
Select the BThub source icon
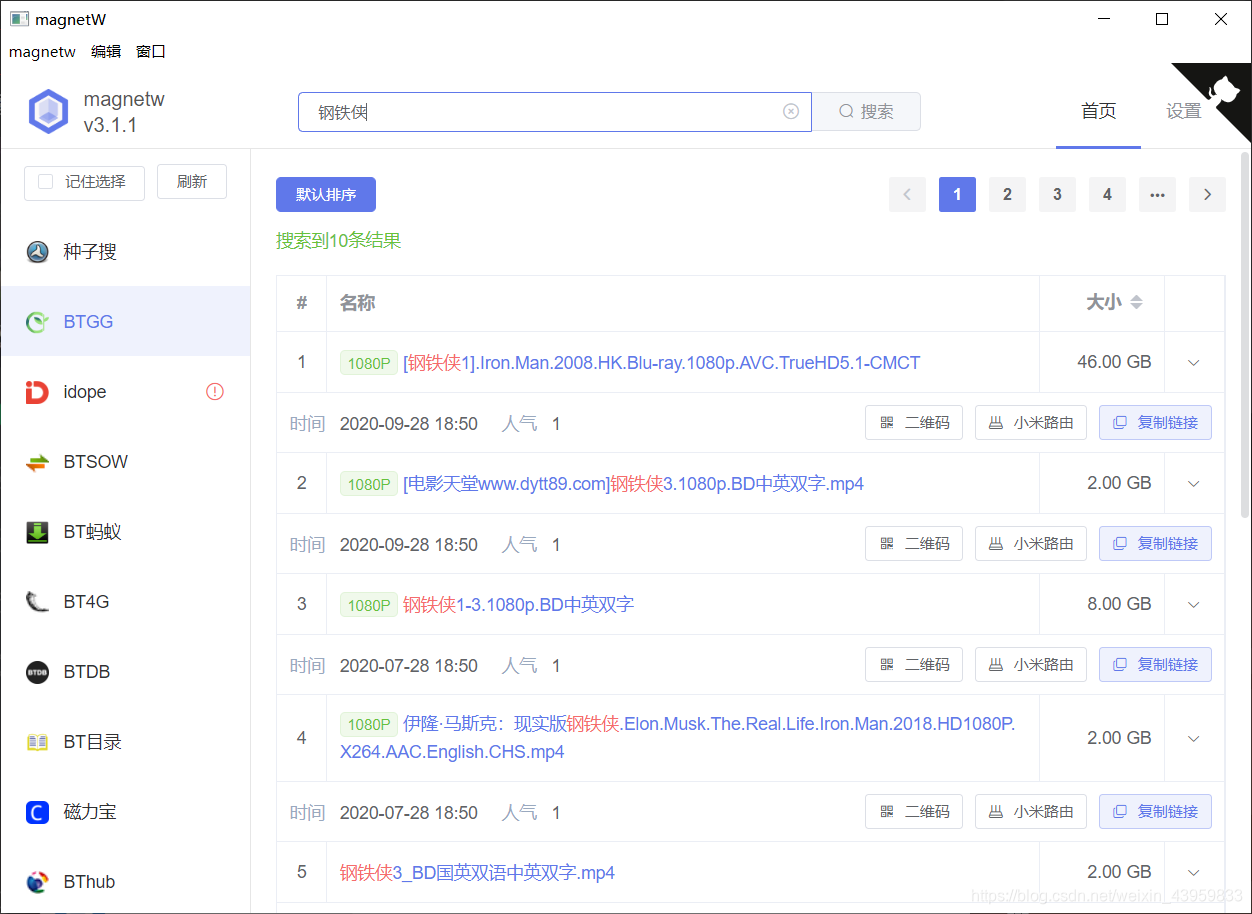(x=37, y=882)
